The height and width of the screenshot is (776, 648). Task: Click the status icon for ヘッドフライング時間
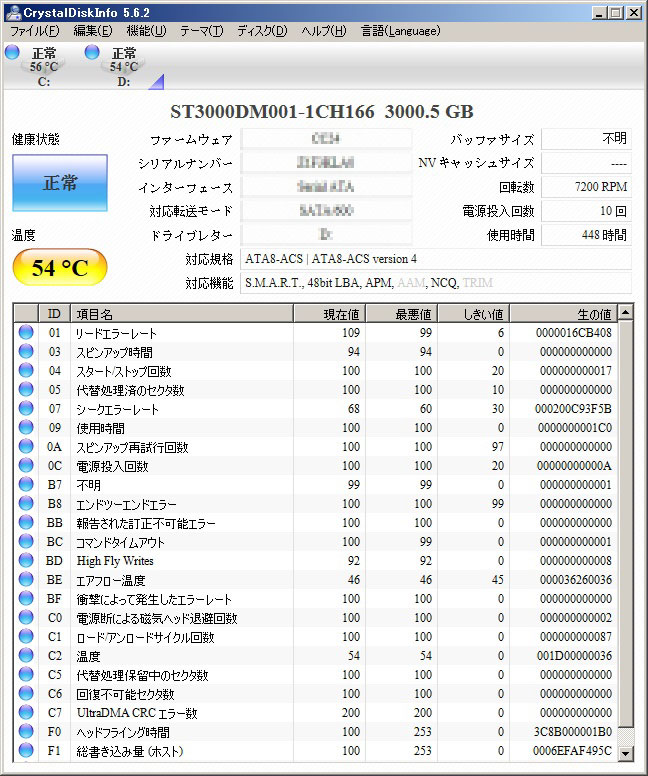click(x=26, y=731)
